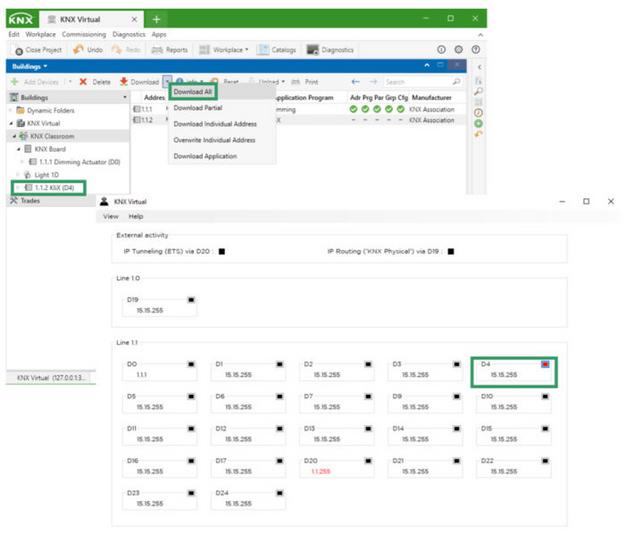
Task: Select Download All from the menu
Action: click(192, 92)
